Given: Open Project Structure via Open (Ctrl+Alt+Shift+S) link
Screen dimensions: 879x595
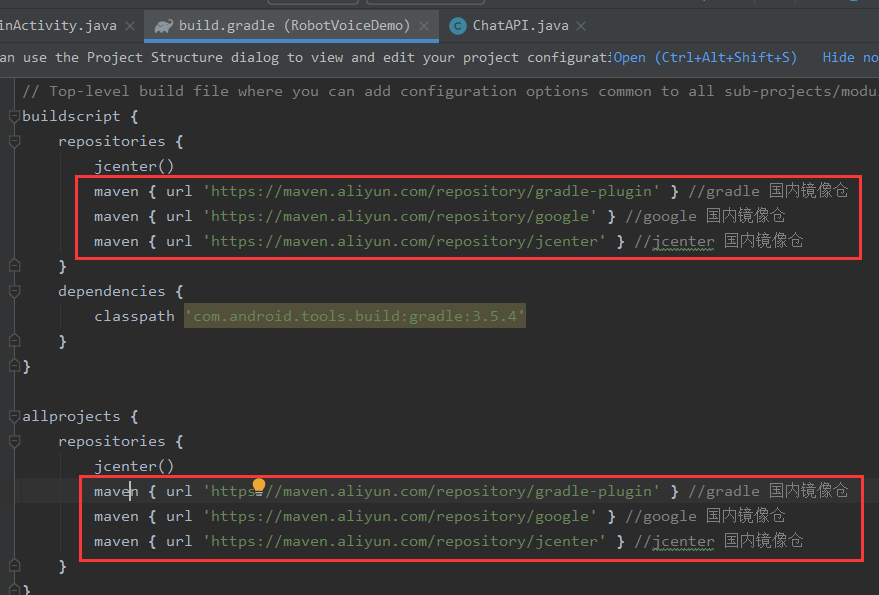Looking at the screenshot, I should pyautogui.click(x=705, y=57).
